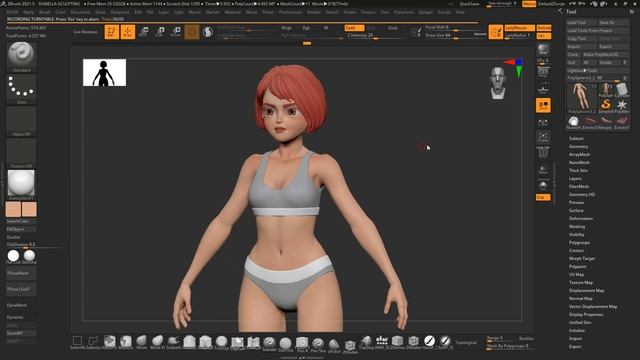Select the Move brush in bottom shelf

tap(142, 342)
